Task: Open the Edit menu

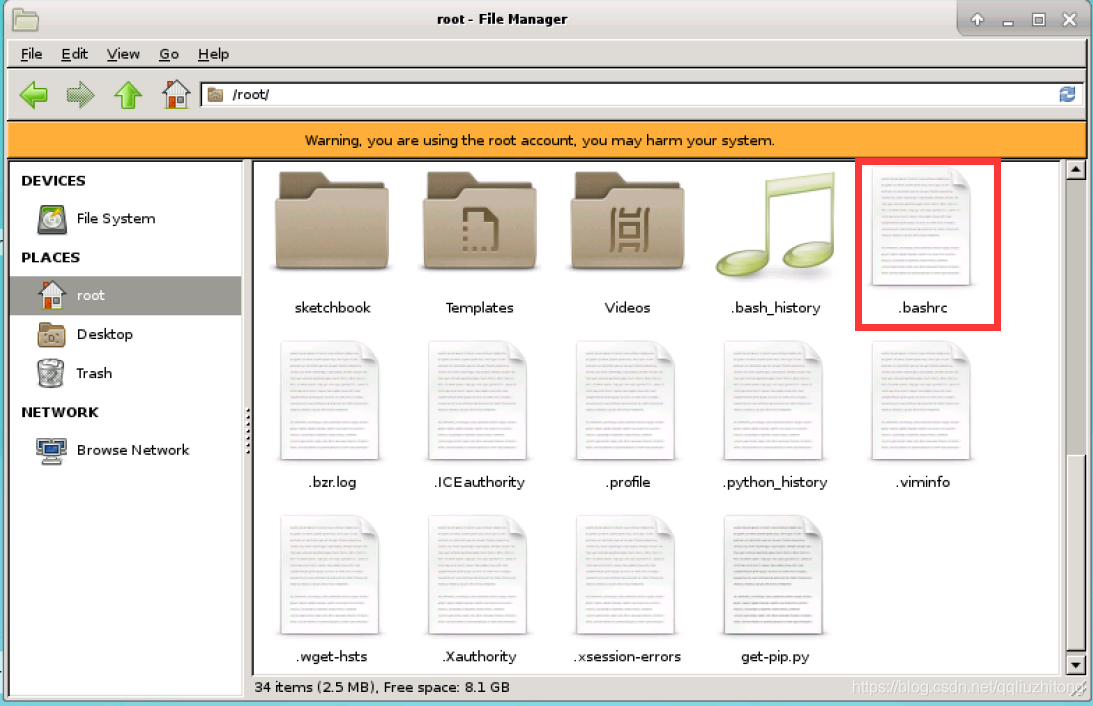Action: [74, 54]
